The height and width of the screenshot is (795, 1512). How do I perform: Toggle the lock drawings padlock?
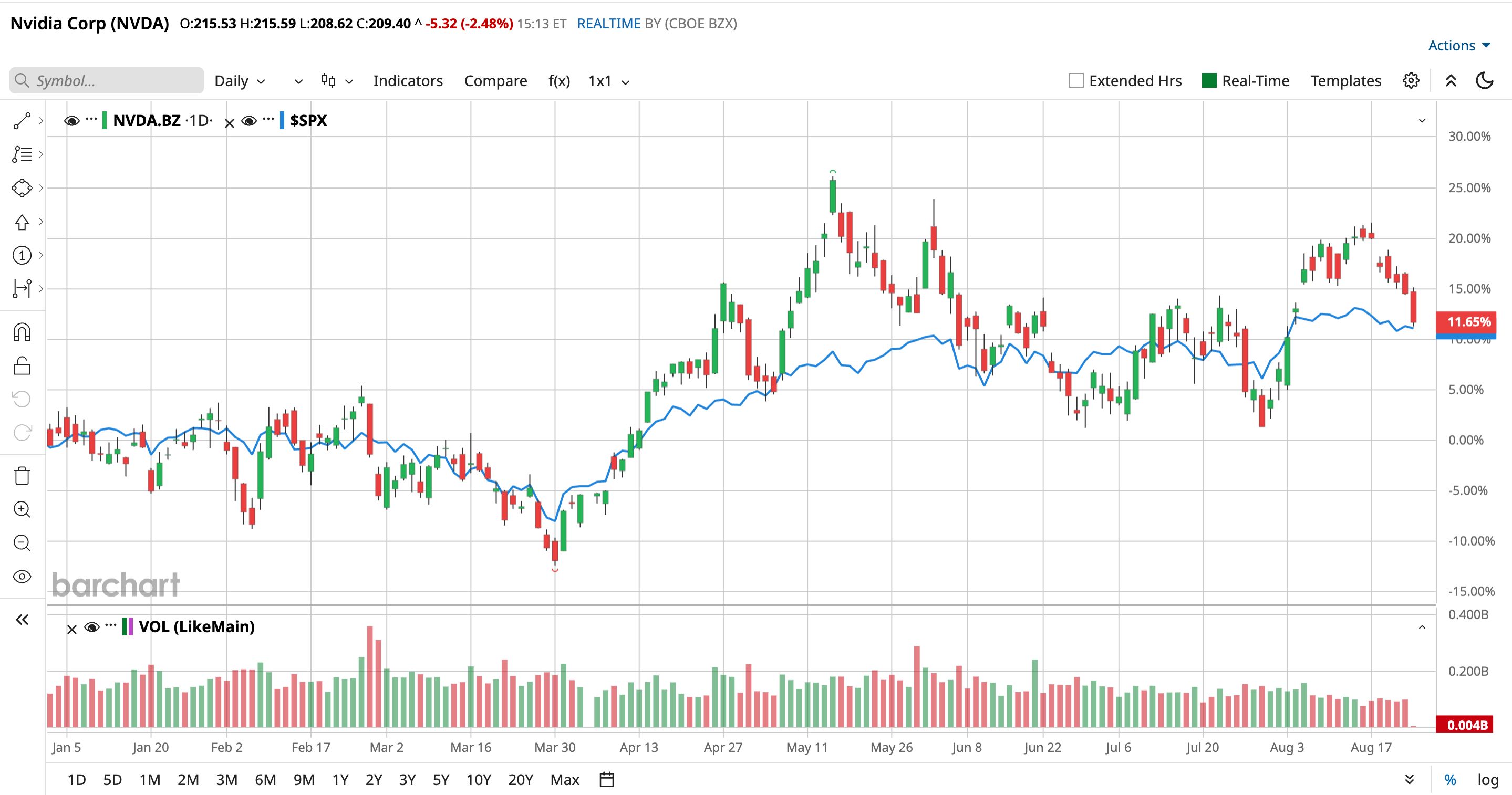pyautogui.click(x=22, y=366)
